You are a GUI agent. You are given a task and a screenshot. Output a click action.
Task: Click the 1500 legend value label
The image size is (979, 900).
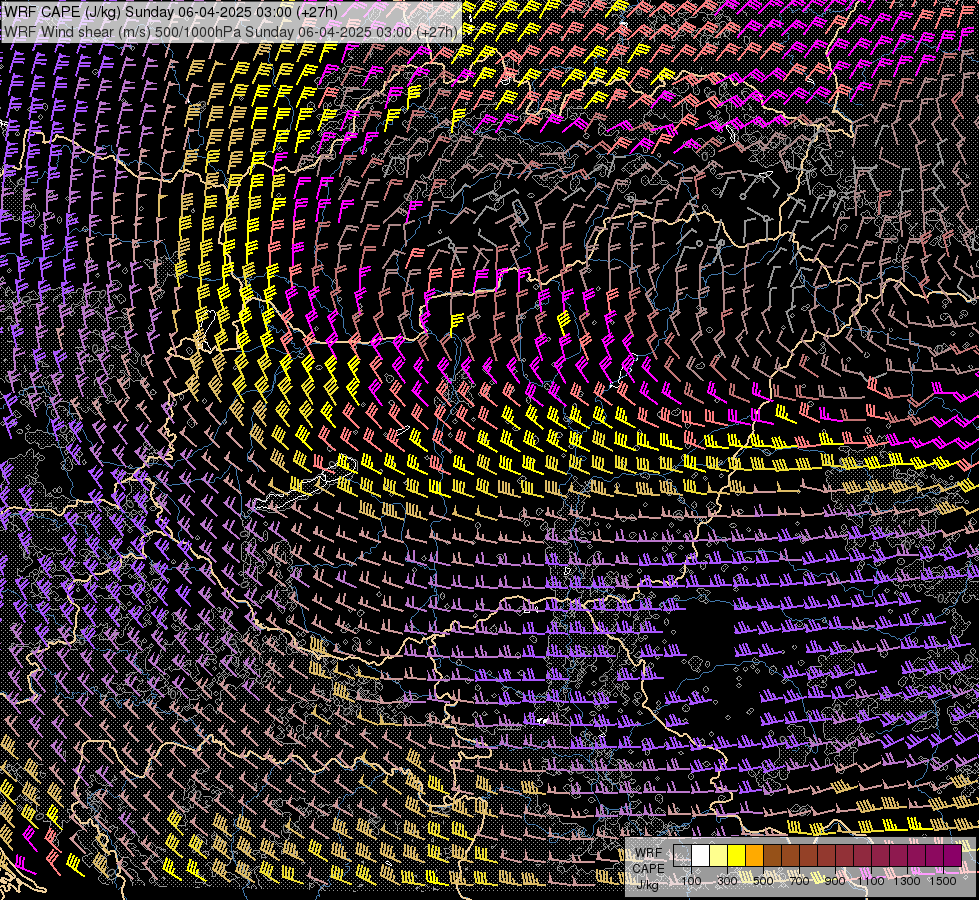[943, 881]
